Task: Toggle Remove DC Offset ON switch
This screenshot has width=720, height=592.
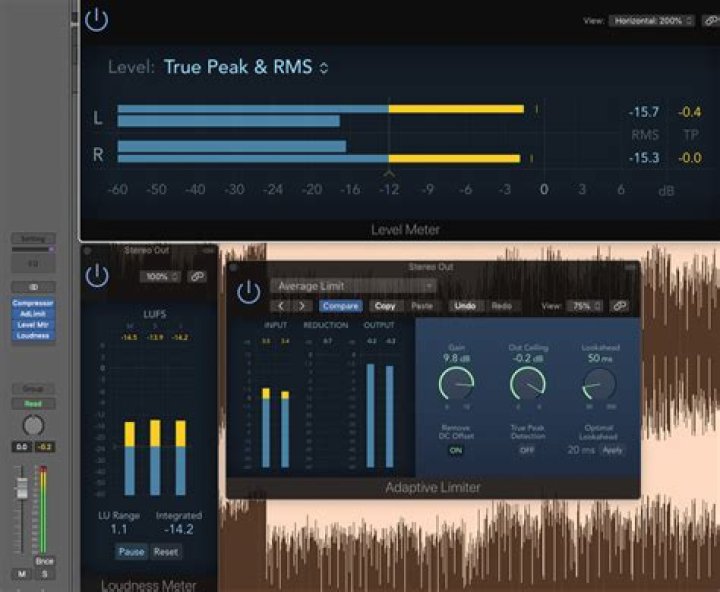Action: (456, 450)
